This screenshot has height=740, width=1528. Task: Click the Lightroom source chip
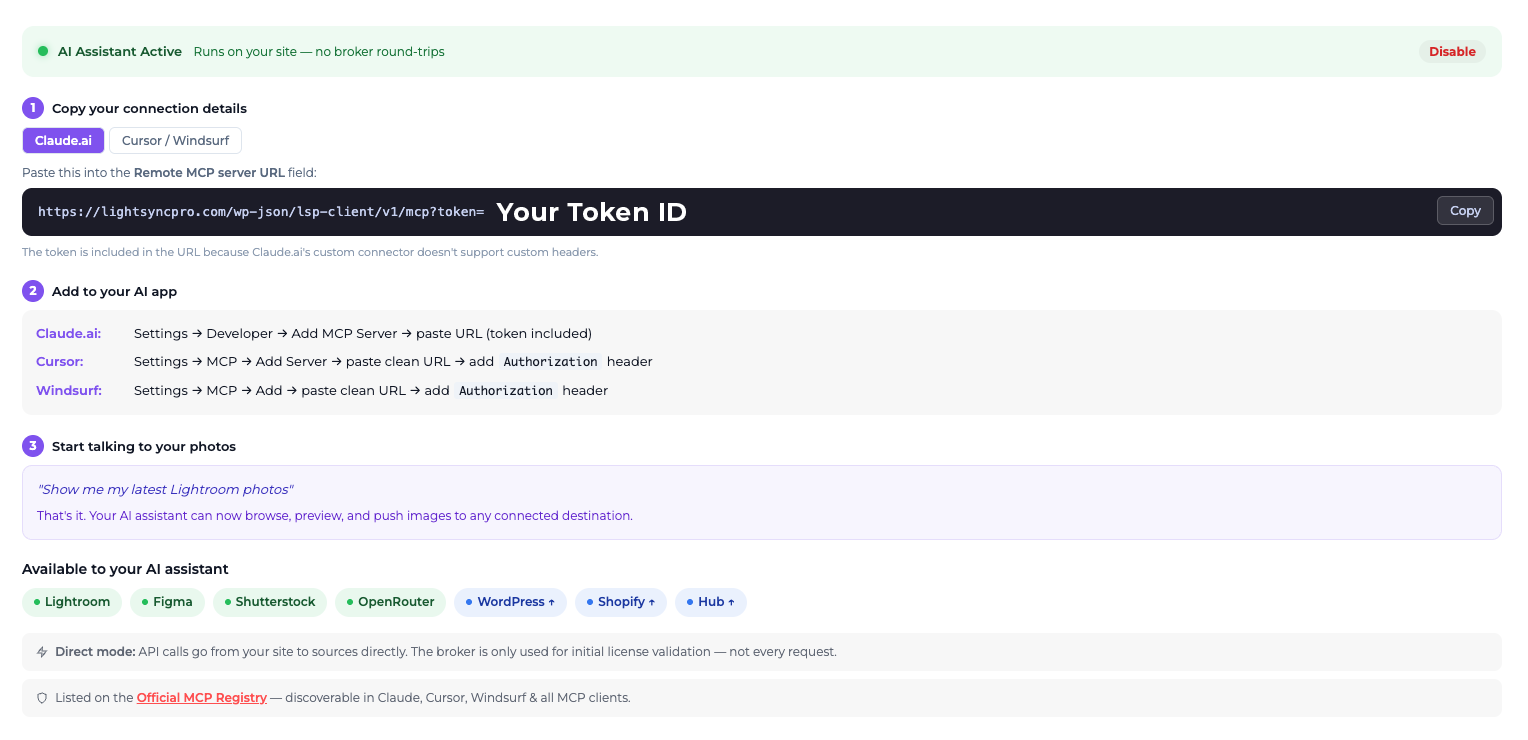[72, 602]
